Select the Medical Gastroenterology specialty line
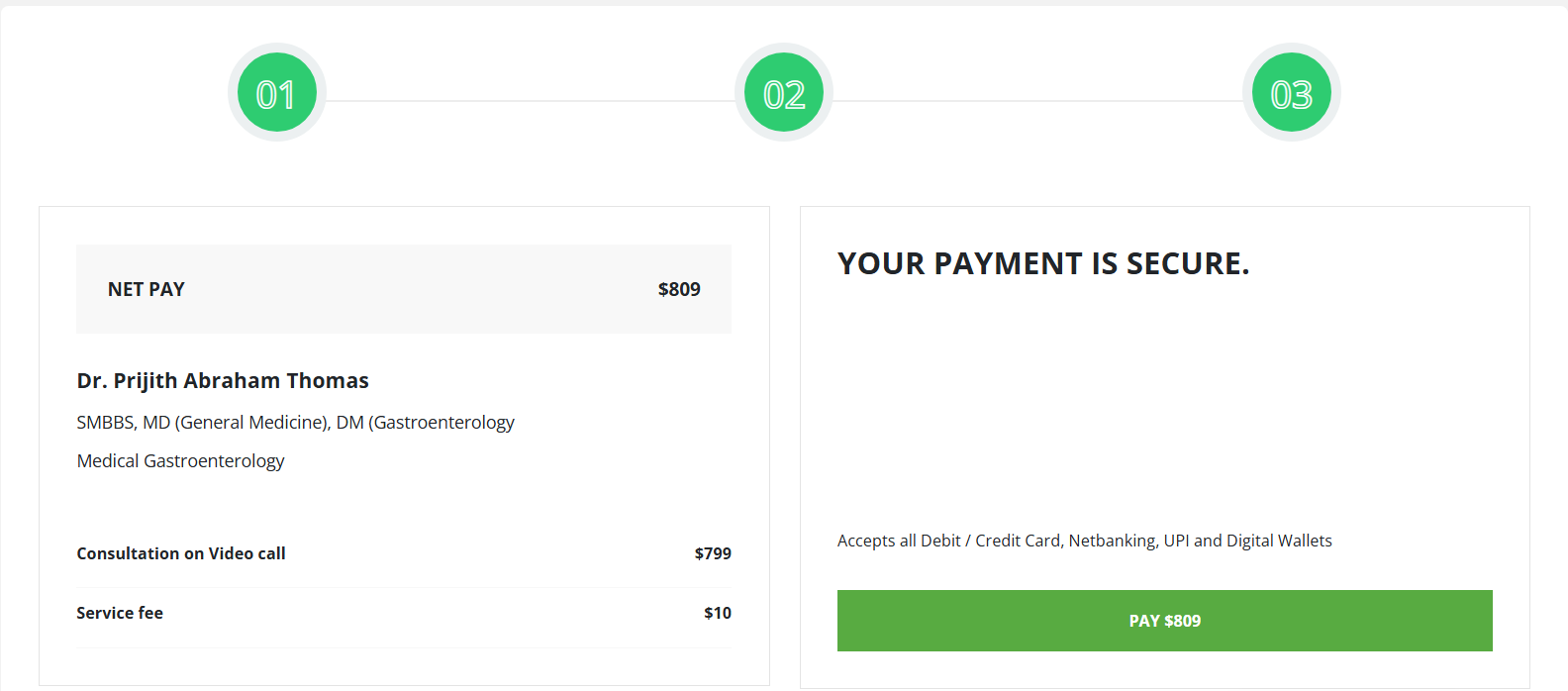The height and width of the screenshot is (691, 1568). click(x=180, y=461)
